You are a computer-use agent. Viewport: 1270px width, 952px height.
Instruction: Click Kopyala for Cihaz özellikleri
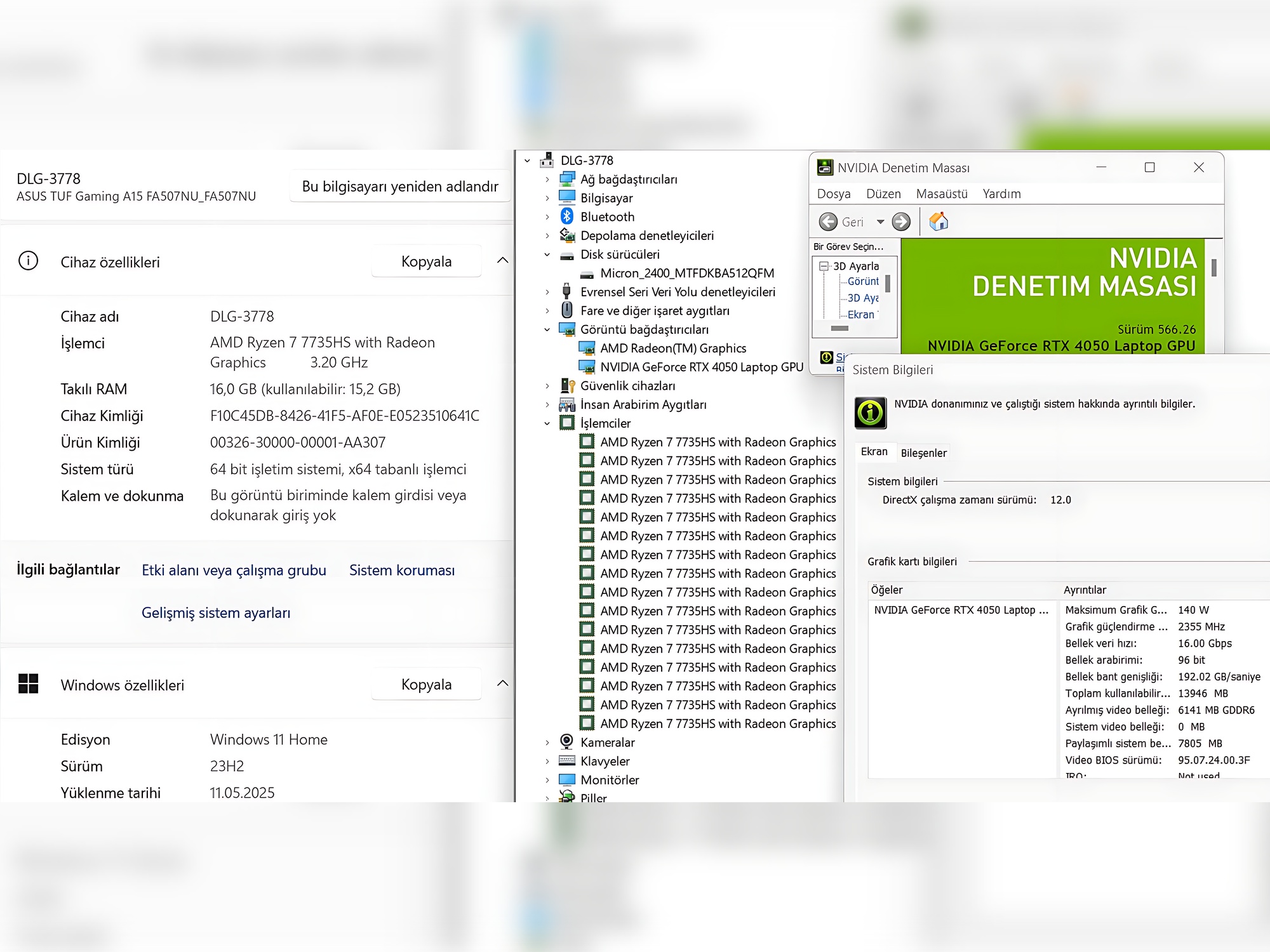point(426,261)
